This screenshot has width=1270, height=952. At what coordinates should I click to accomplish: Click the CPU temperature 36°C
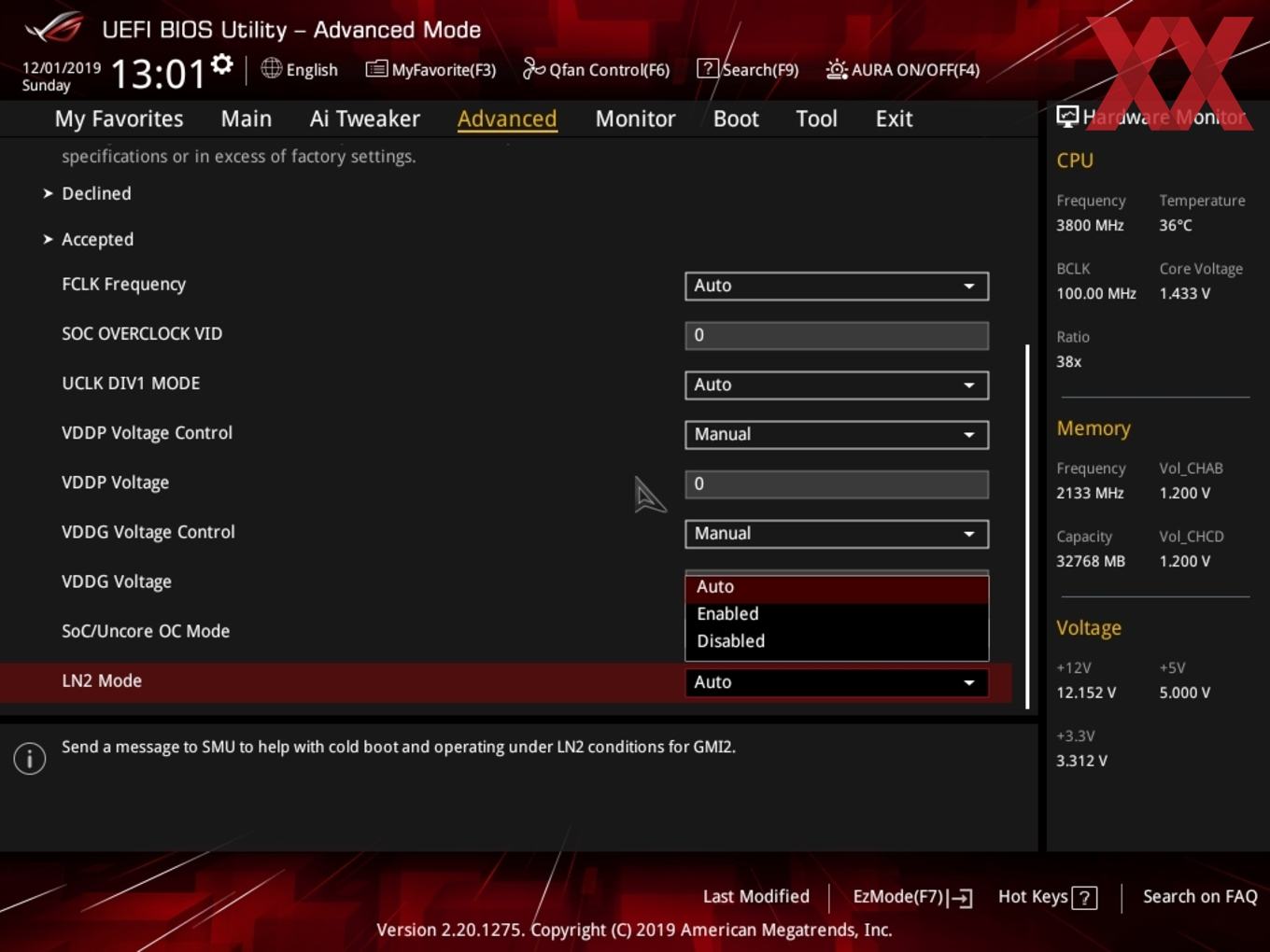click(1176, 225)
